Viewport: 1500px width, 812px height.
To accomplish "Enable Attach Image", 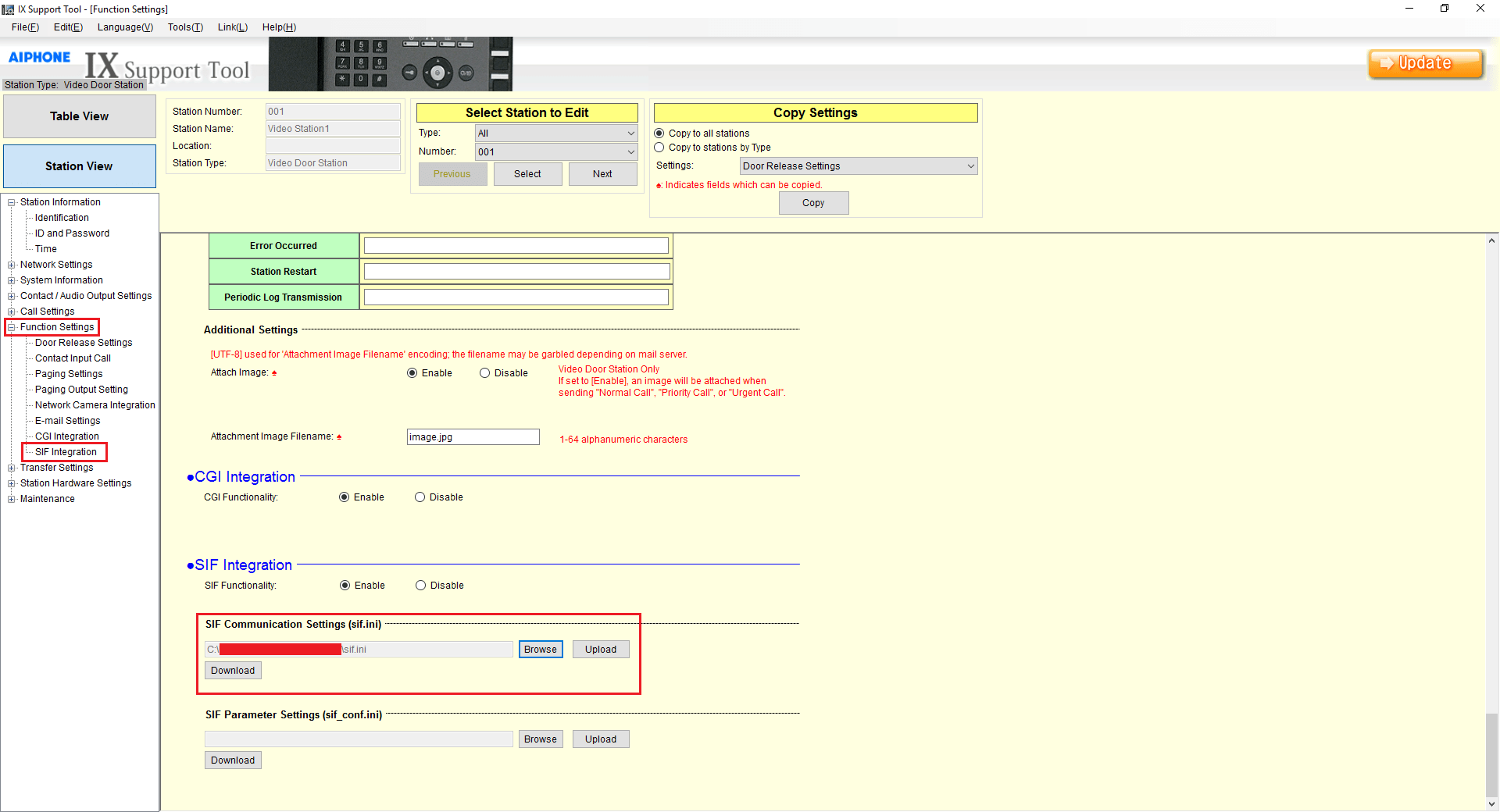I will [412, 373].
